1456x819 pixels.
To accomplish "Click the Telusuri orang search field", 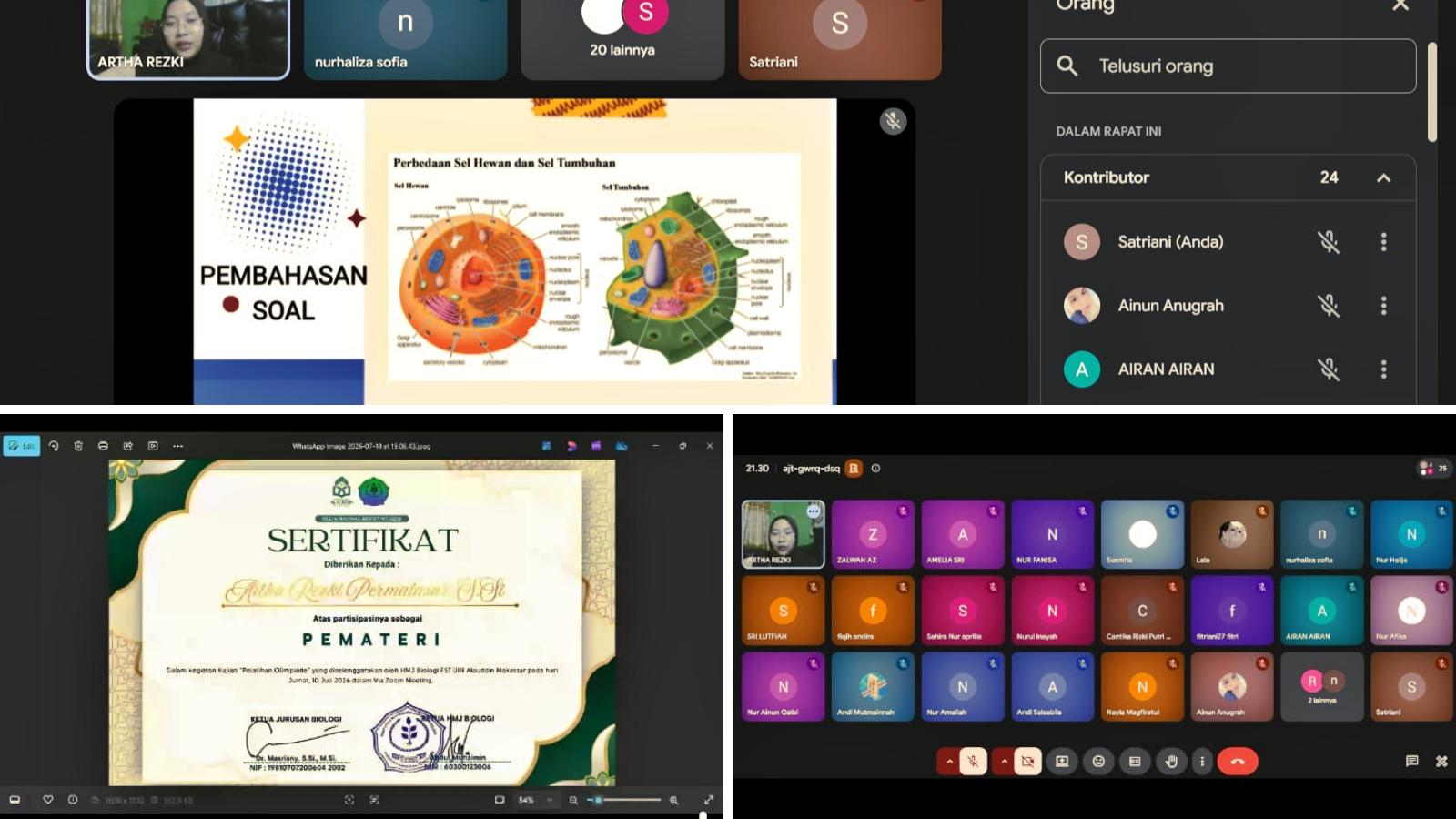I will pos(1228,66).
